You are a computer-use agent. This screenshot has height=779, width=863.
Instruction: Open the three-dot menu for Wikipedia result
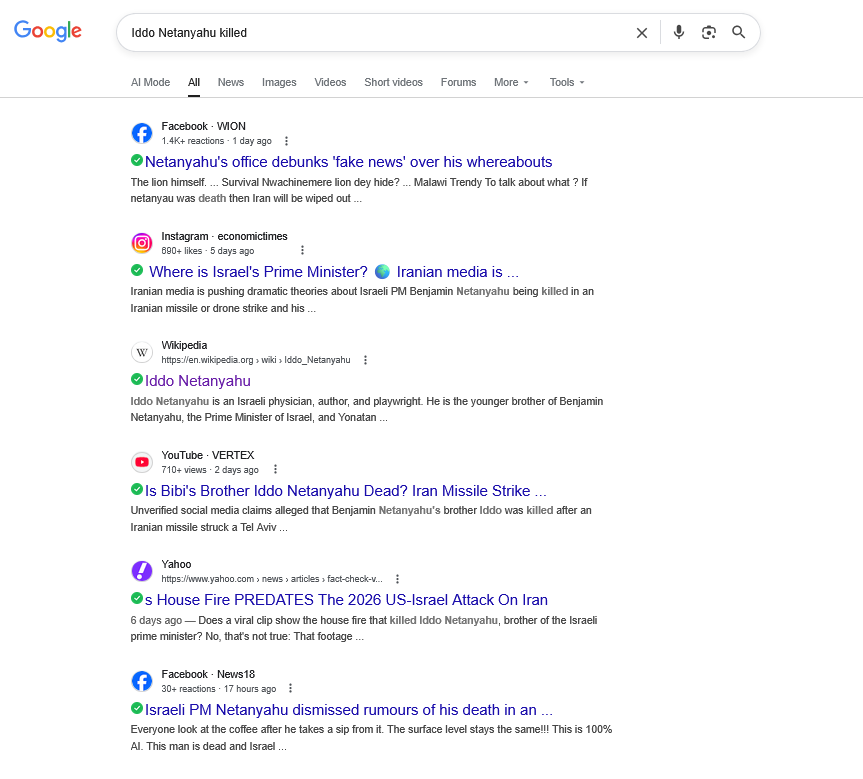coord(365,360)
